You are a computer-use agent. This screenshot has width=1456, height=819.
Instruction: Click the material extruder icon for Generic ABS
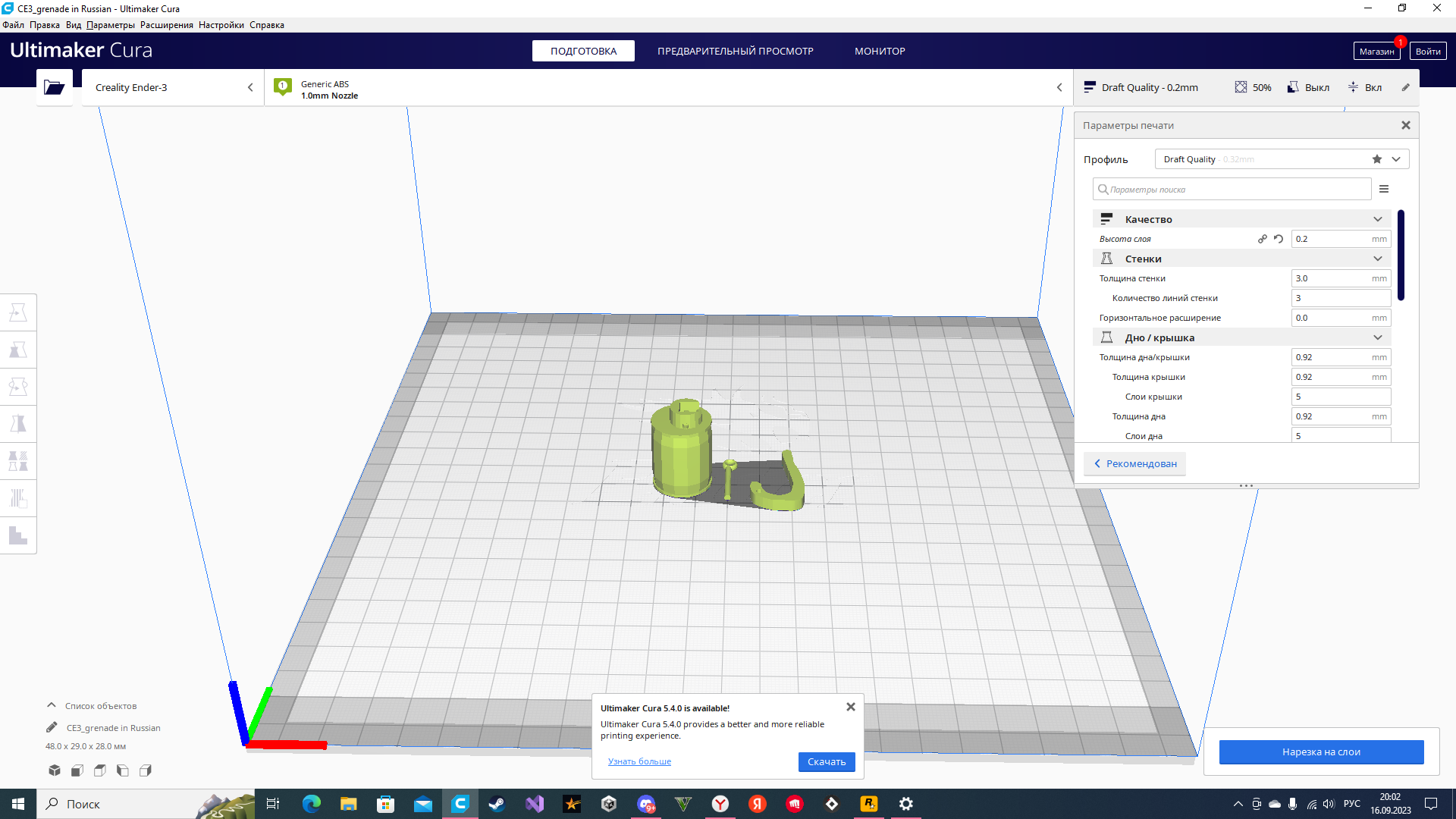[x=283, y=87]
